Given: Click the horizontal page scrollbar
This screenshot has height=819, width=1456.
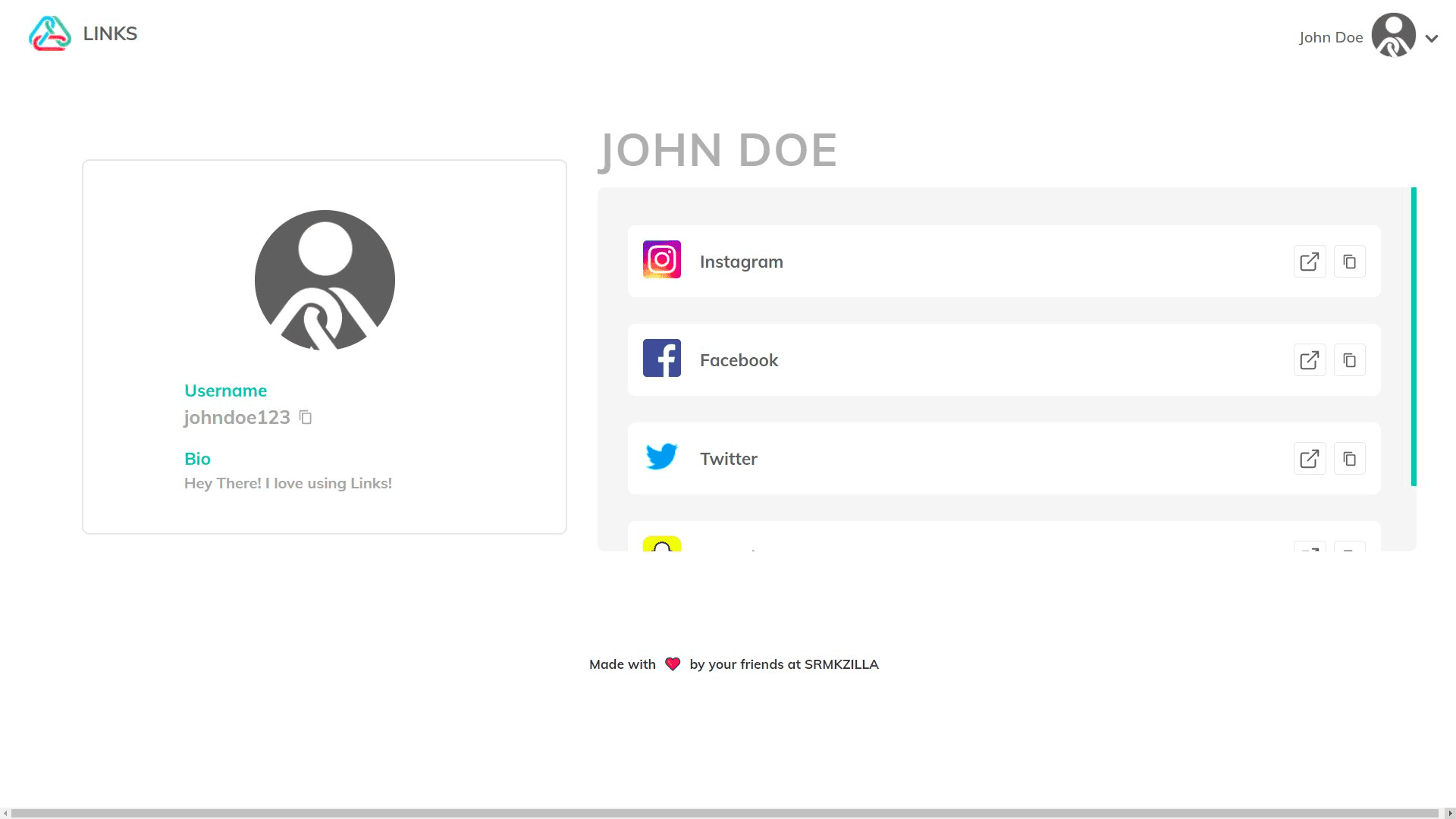Looking at the screenshot, I should [x=724, y=813].
